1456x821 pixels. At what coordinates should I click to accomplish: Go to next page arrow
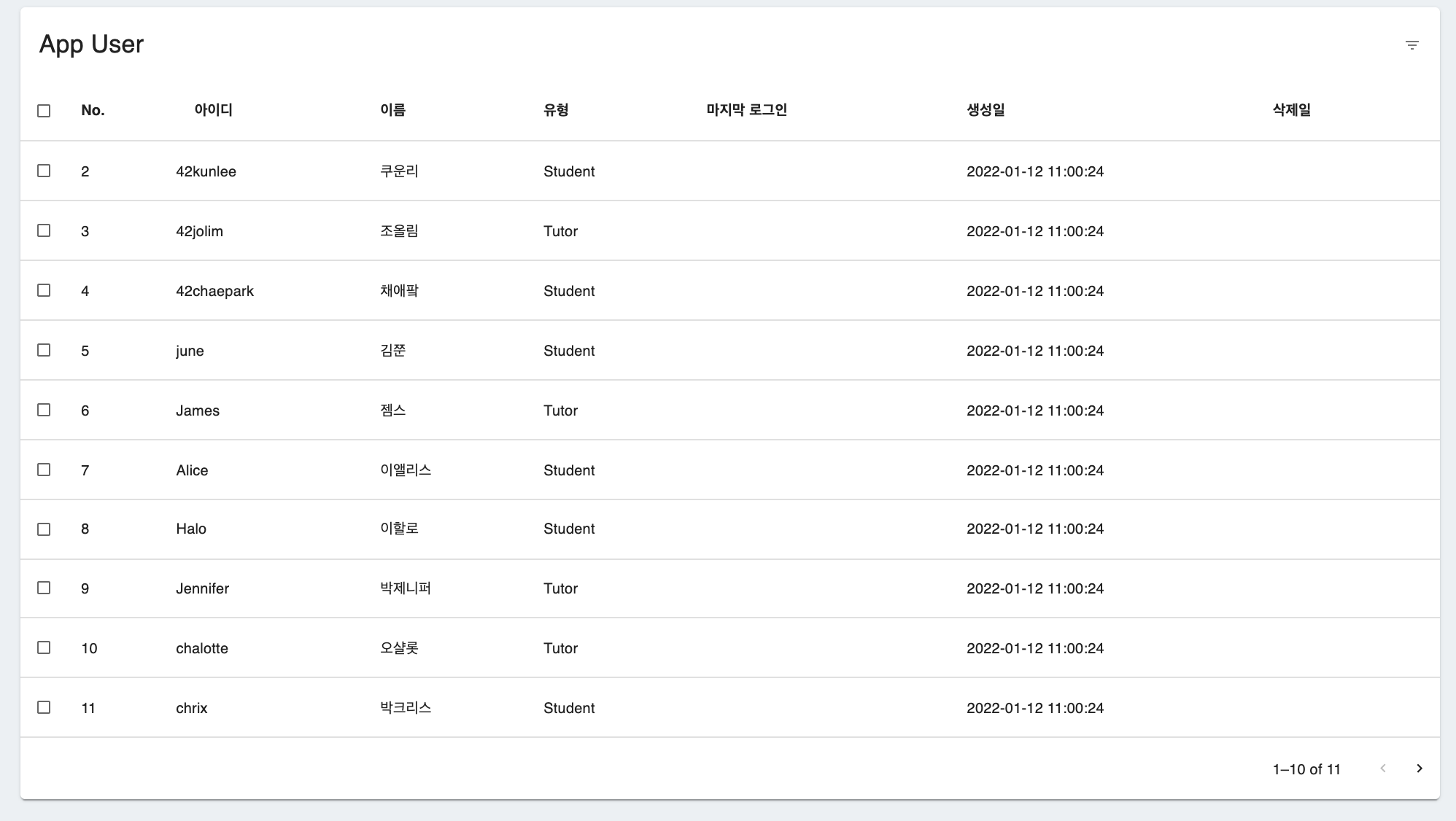click(1419, 769)
